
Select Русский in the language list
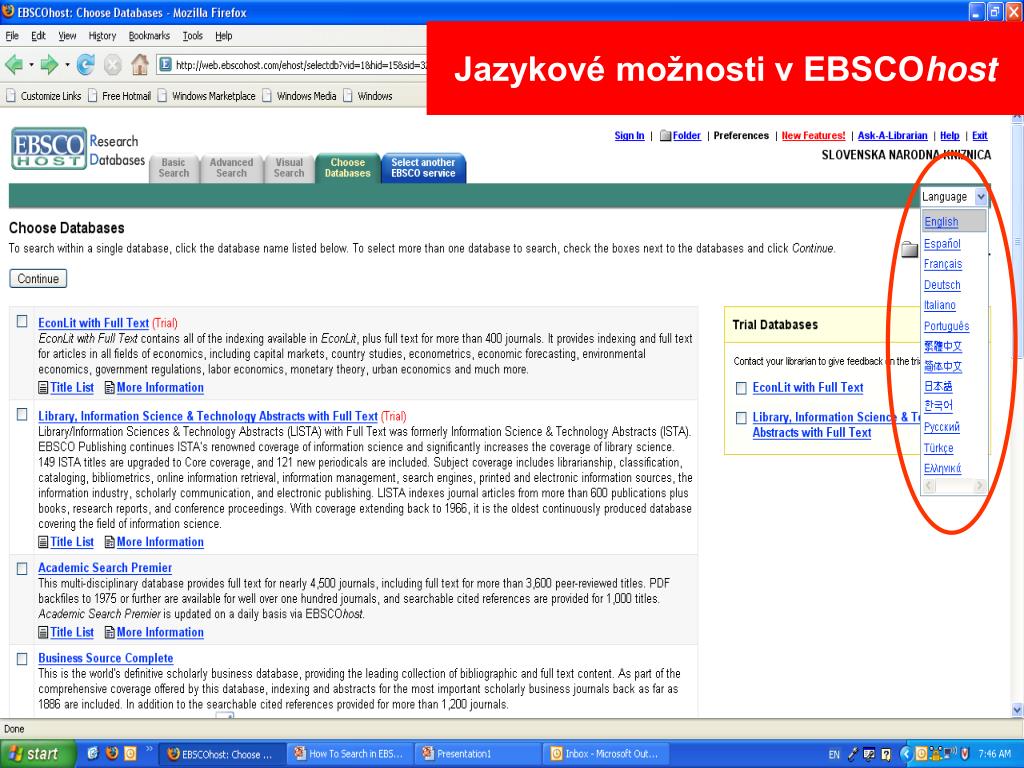pyautogui.click(x=942, y=428)
